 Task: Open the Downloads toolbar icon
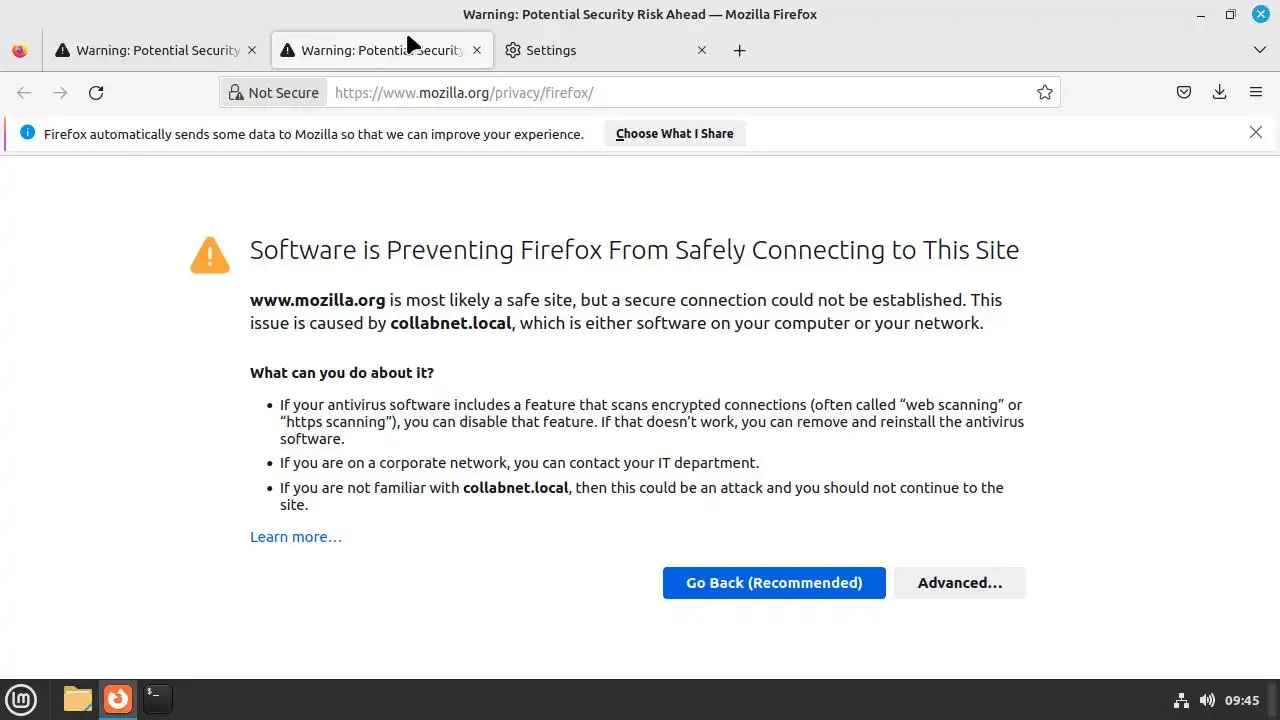tap(1220, 93)
